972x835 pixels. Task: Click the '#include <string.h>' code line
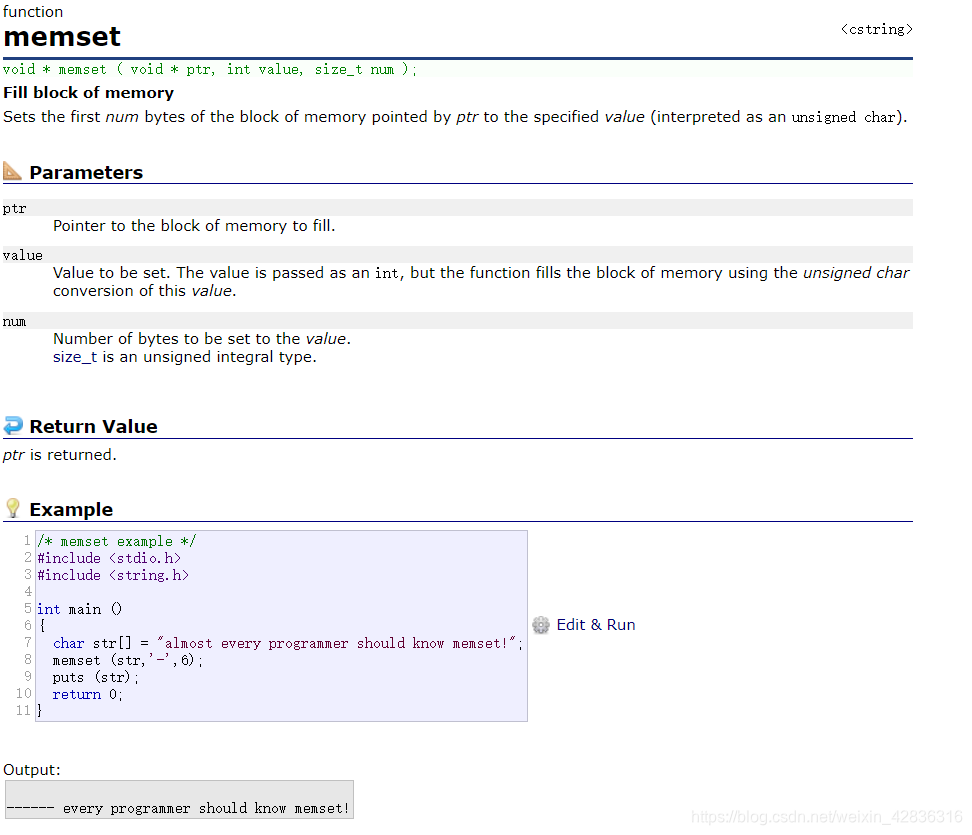pos(113,575)
